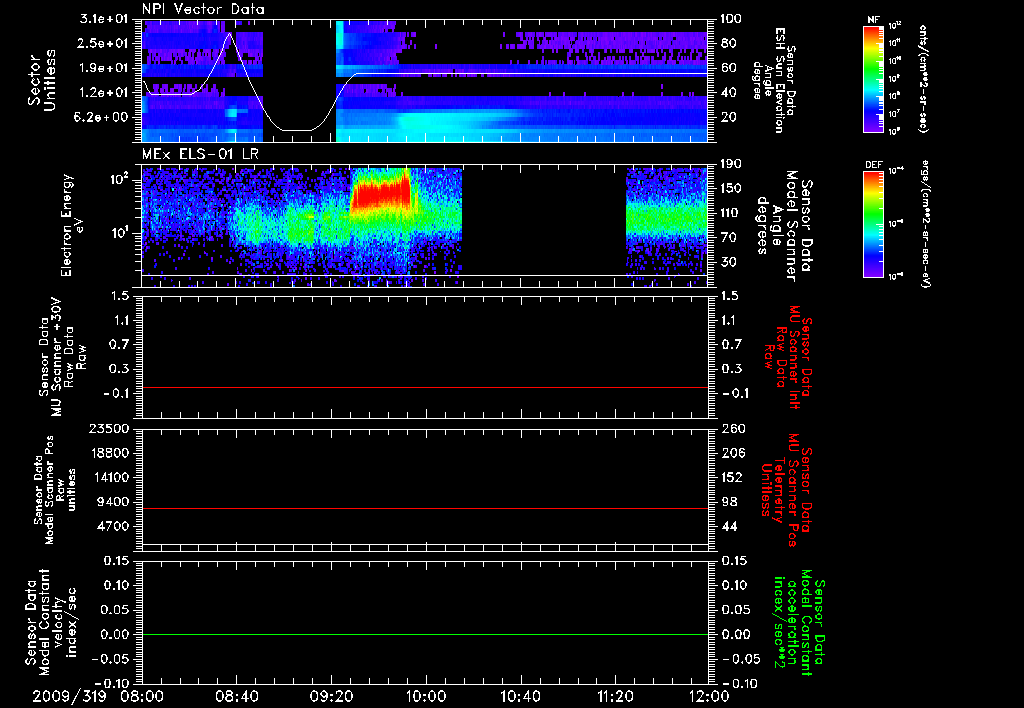Viewport: 1024px width, 708px height.
Task: Click the 9400 scanner position tick label
Action: pos(113,502)
